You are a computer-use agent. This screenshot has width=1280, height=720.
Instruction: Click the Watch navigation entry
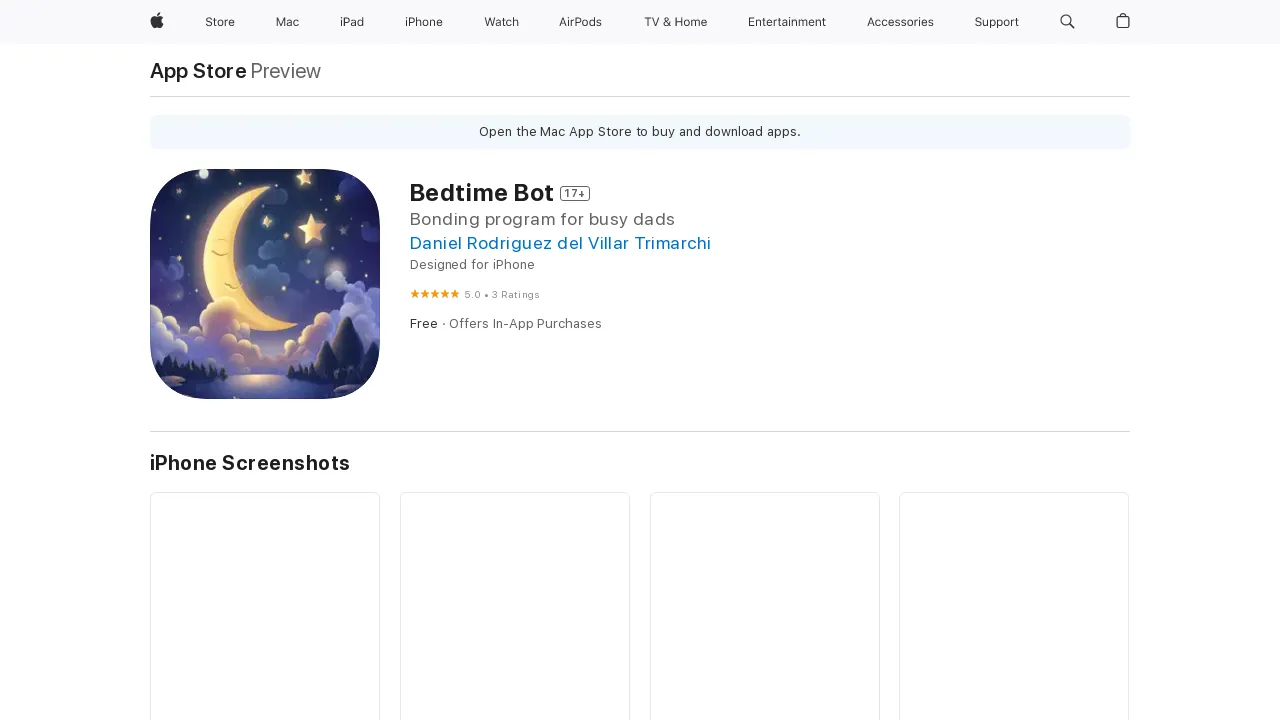point(501,22)
